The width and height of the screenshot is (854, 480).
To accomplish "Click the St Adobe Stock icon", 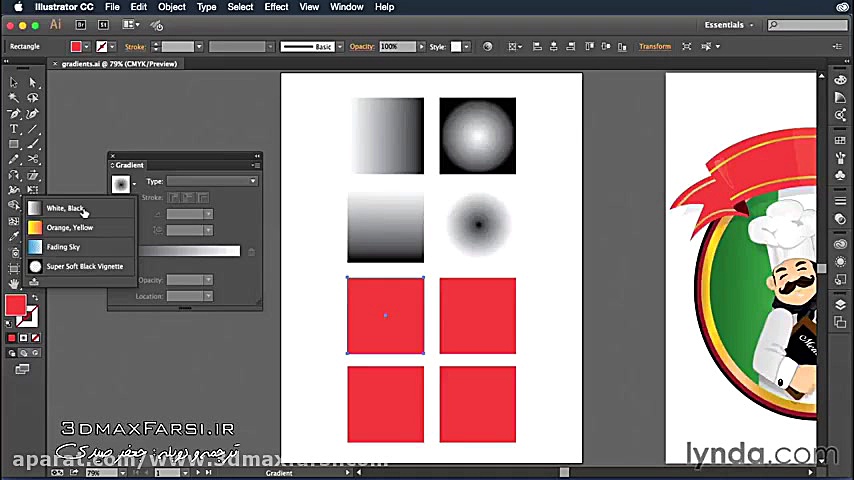I will (103, 25).
